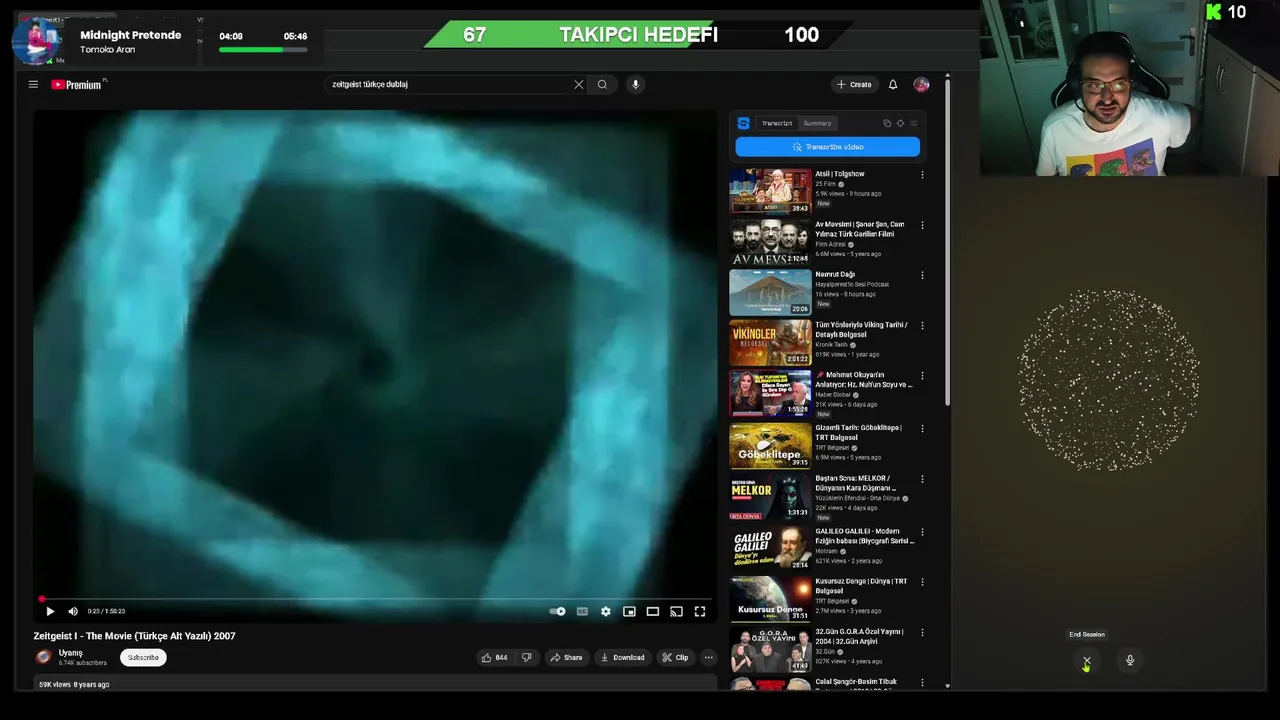The width and height of the screenshot is (1280, 720).
Task: Open the Uyanış channel avatar
Action: click(43, 657)
